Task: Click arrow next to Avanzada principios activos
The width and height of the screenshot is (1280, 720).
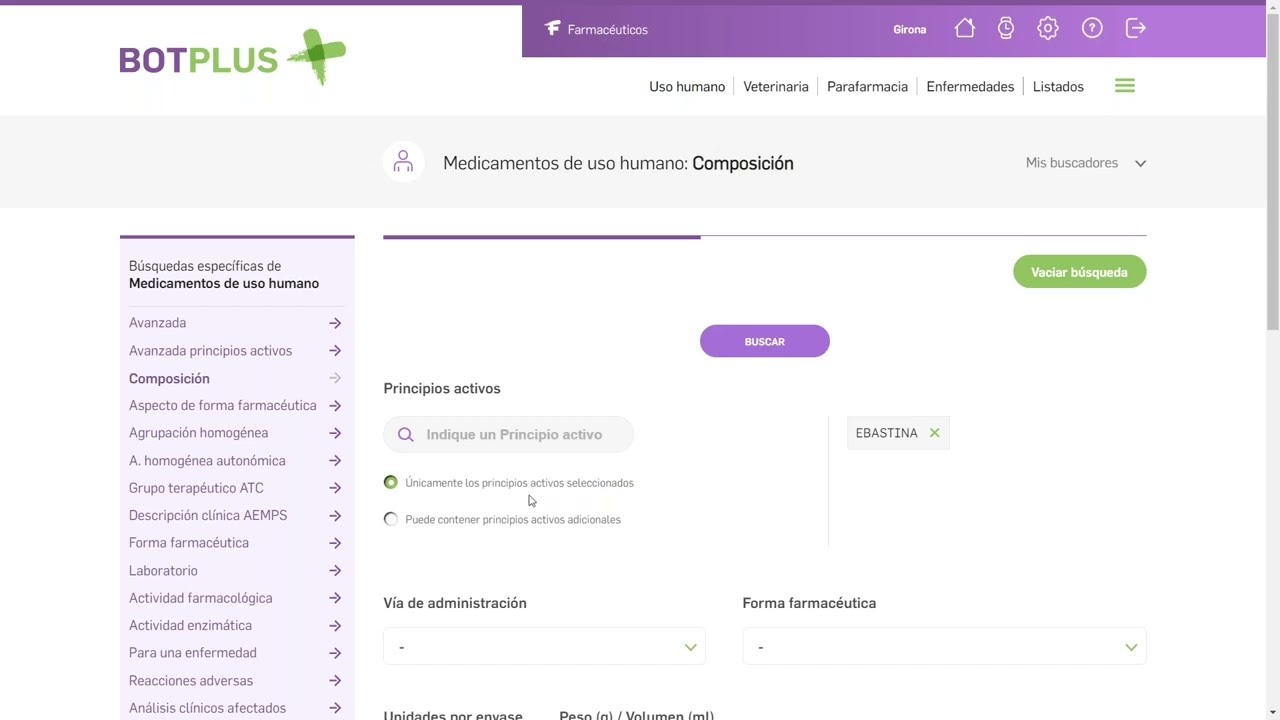Action: pyautogui.click(x=335, y=351)
